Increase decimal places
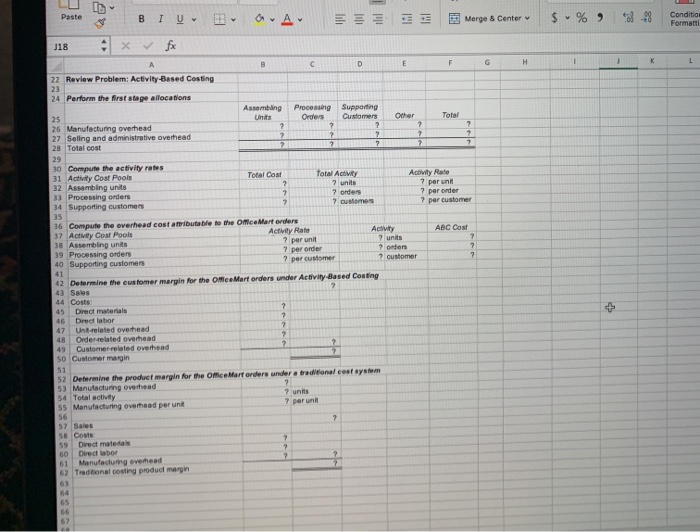The width and height of the screenshot is (700, 532). tap(628, 17)
